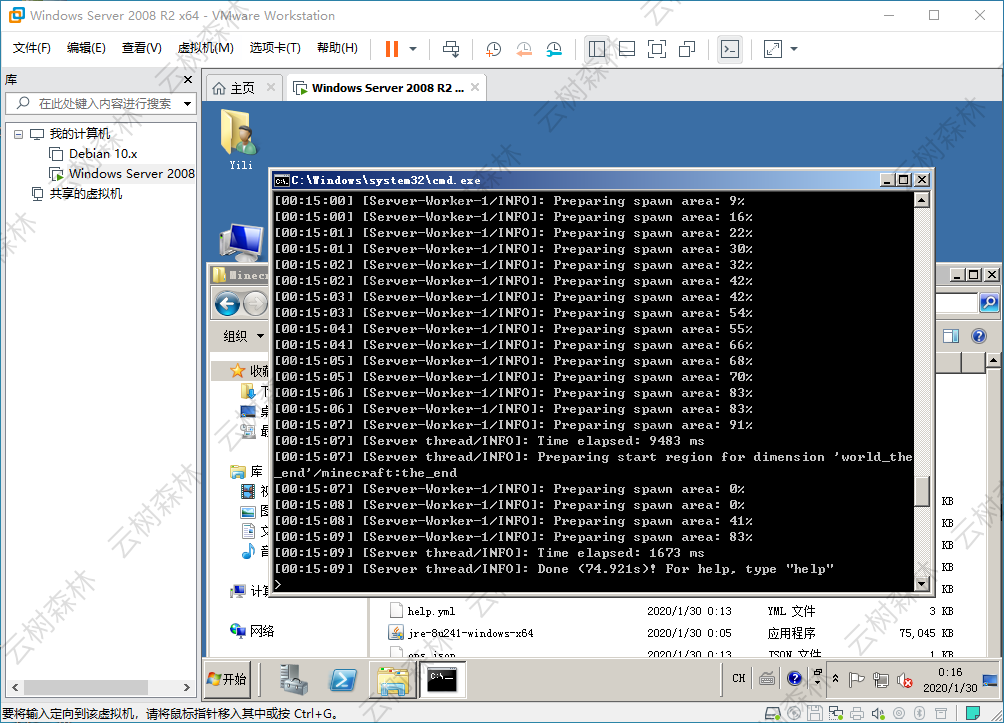Screen dimensions: 1004x723
Task: Open the 虚拟机(M) menu
Action: (205, 48)
